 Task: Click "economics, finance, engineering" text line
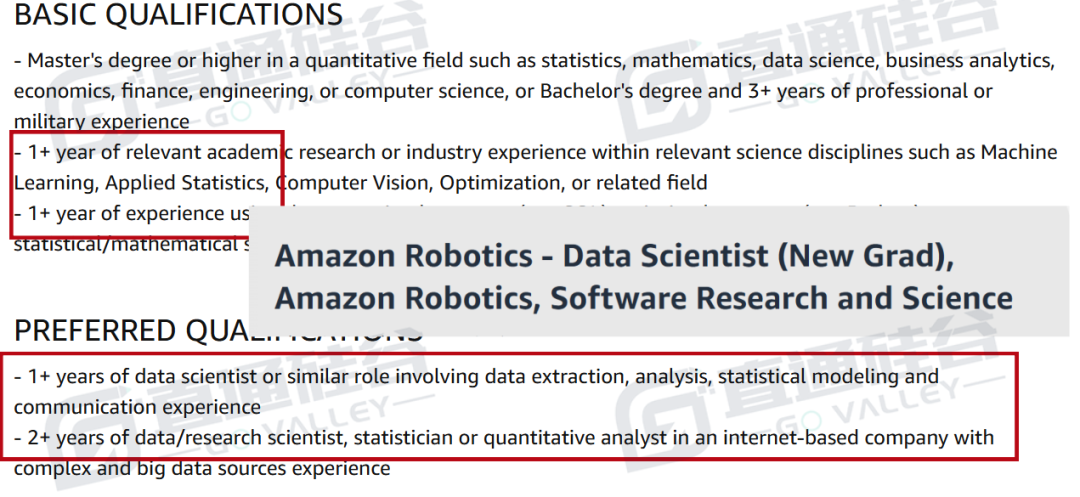(x=503, y=91)
